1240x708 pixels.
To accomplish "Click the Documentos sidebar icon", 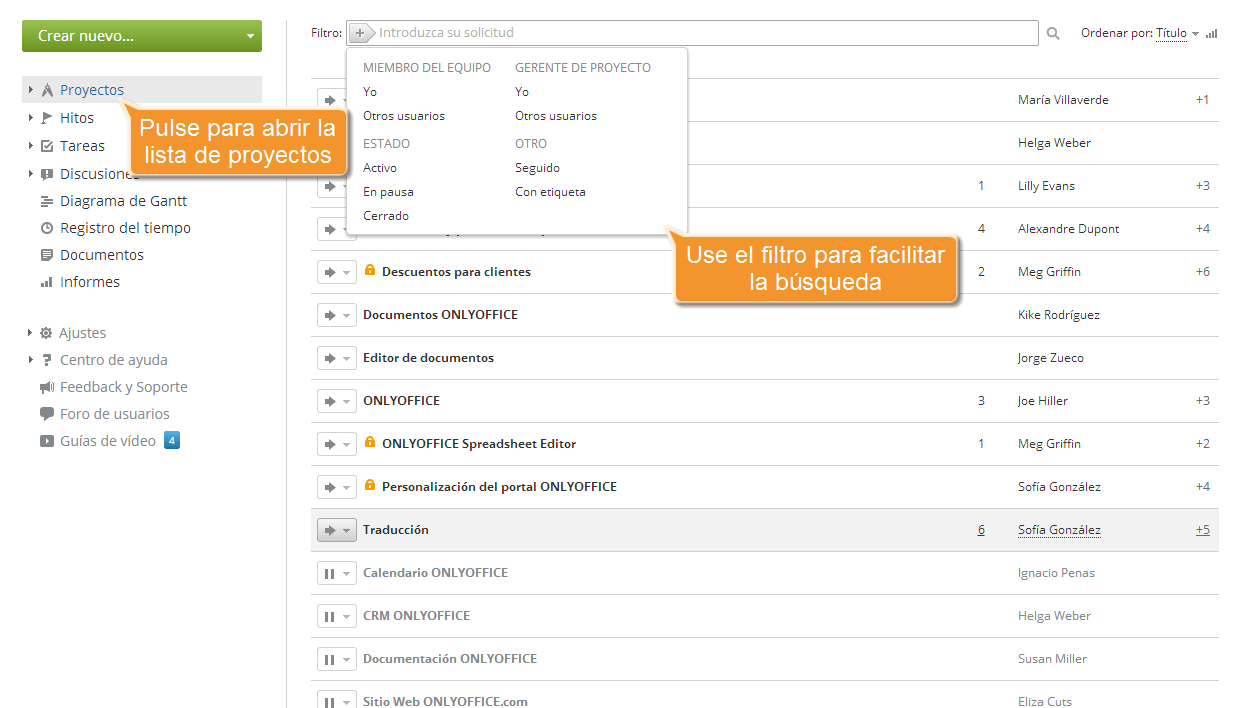I will click(47, 255).
